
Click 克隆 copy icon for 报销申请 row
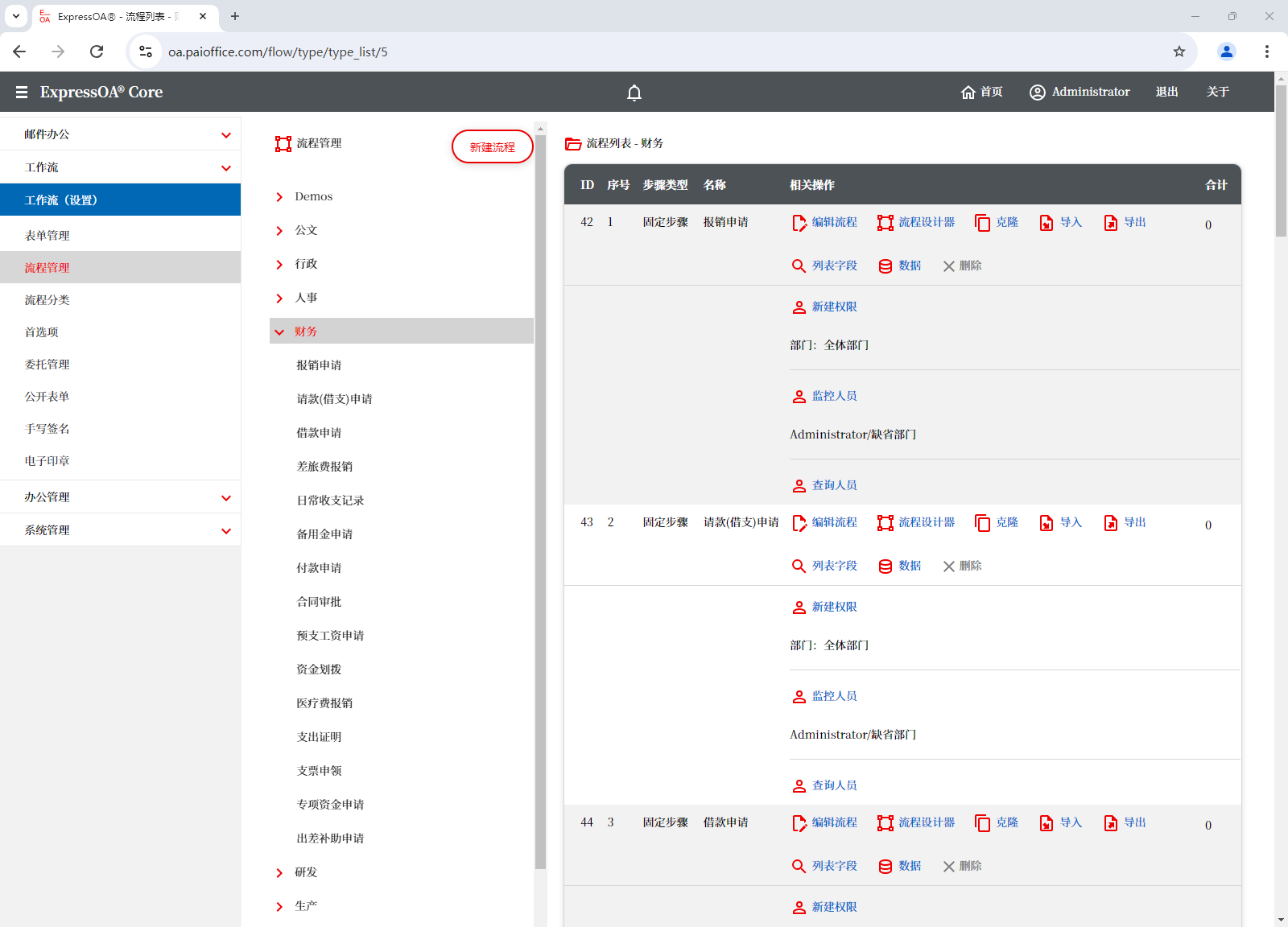[982, 223]
